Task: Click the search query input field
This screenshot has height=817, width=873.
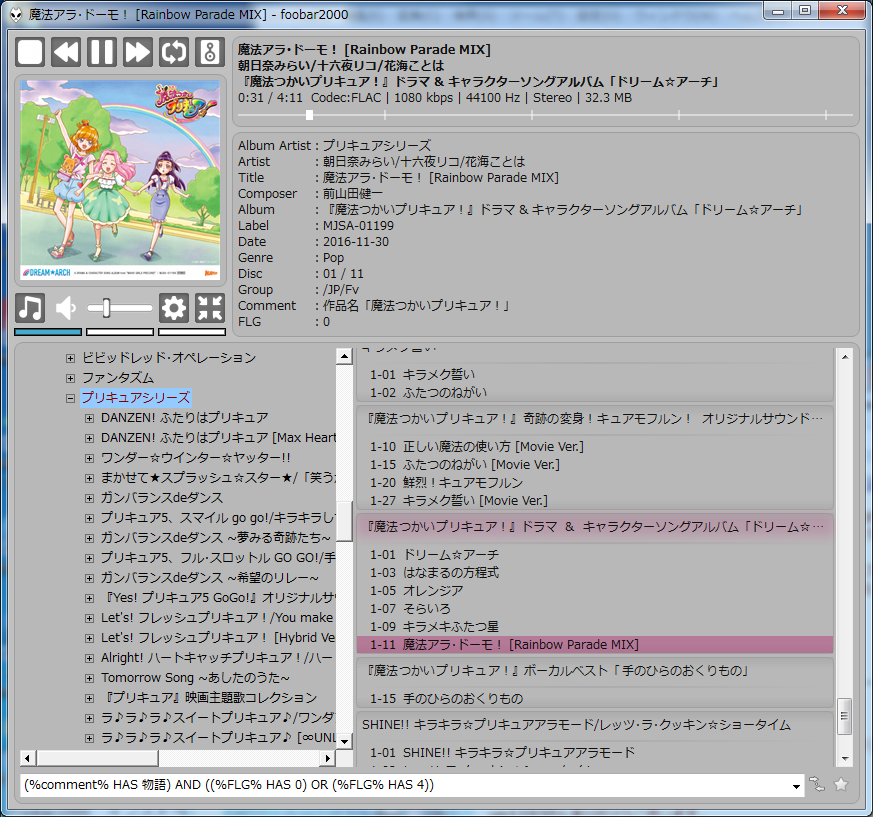Action: [400, 785]
